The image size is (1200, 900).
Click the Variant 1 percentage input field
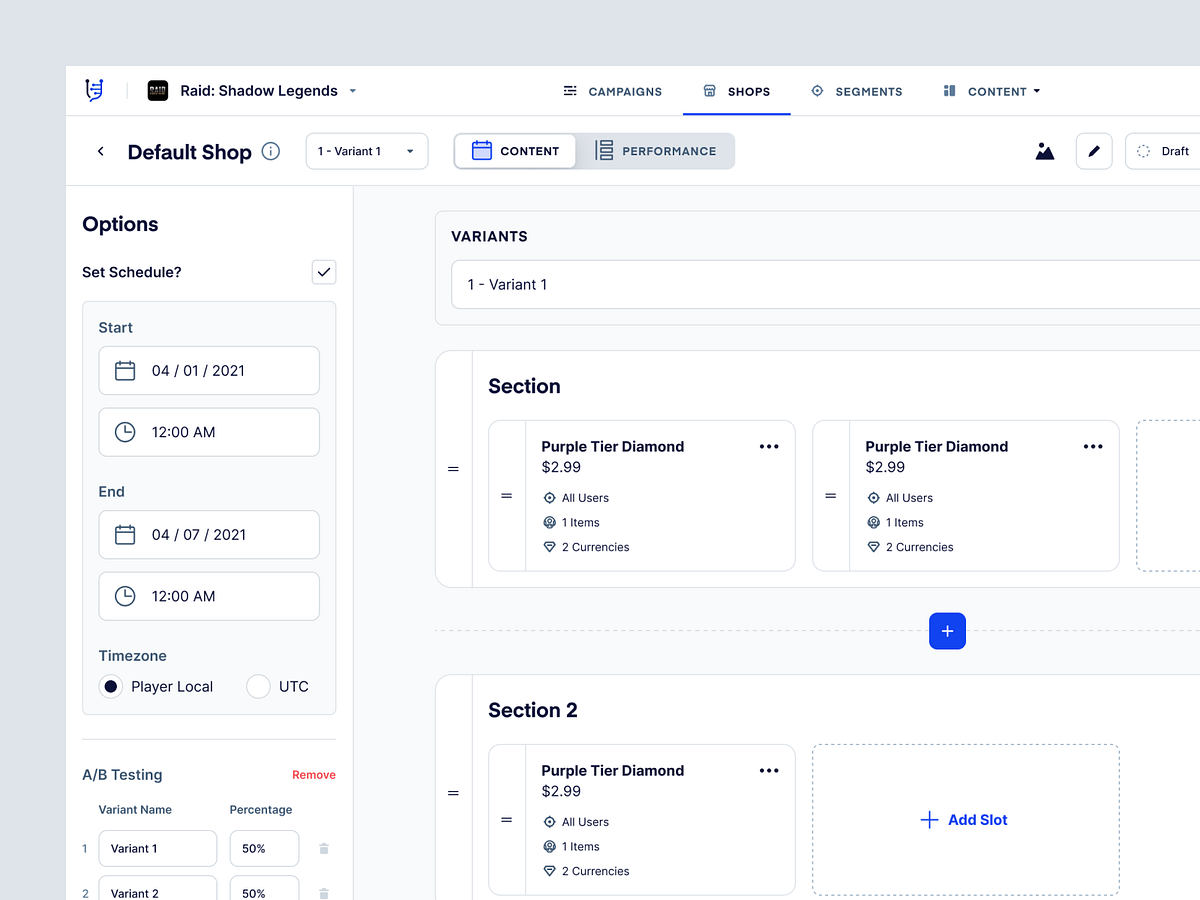coord(263,848)
